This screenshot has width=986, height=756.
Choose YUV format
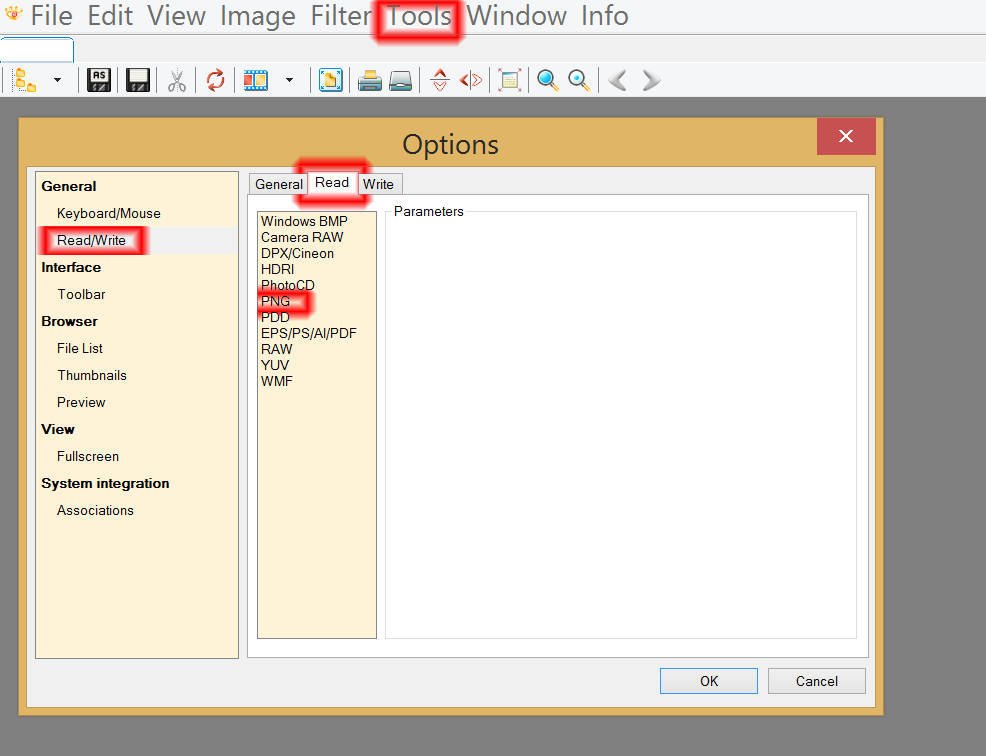(x=275, y=365)
